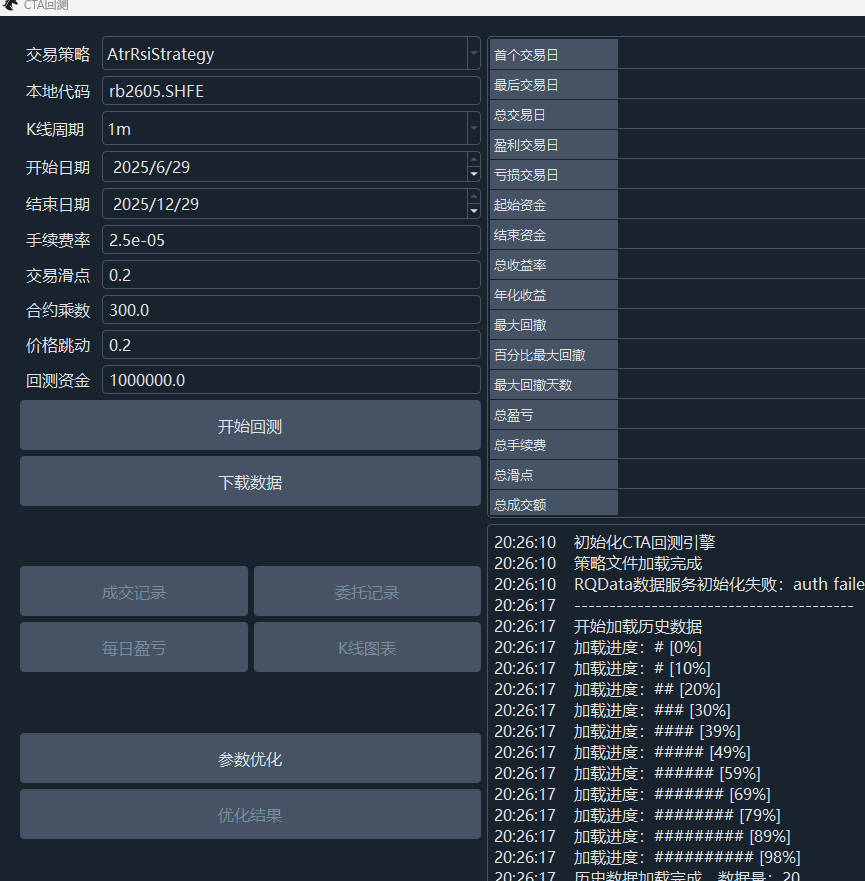
Task: Expand the K线周期 interval dropdown
Action: 473,129
